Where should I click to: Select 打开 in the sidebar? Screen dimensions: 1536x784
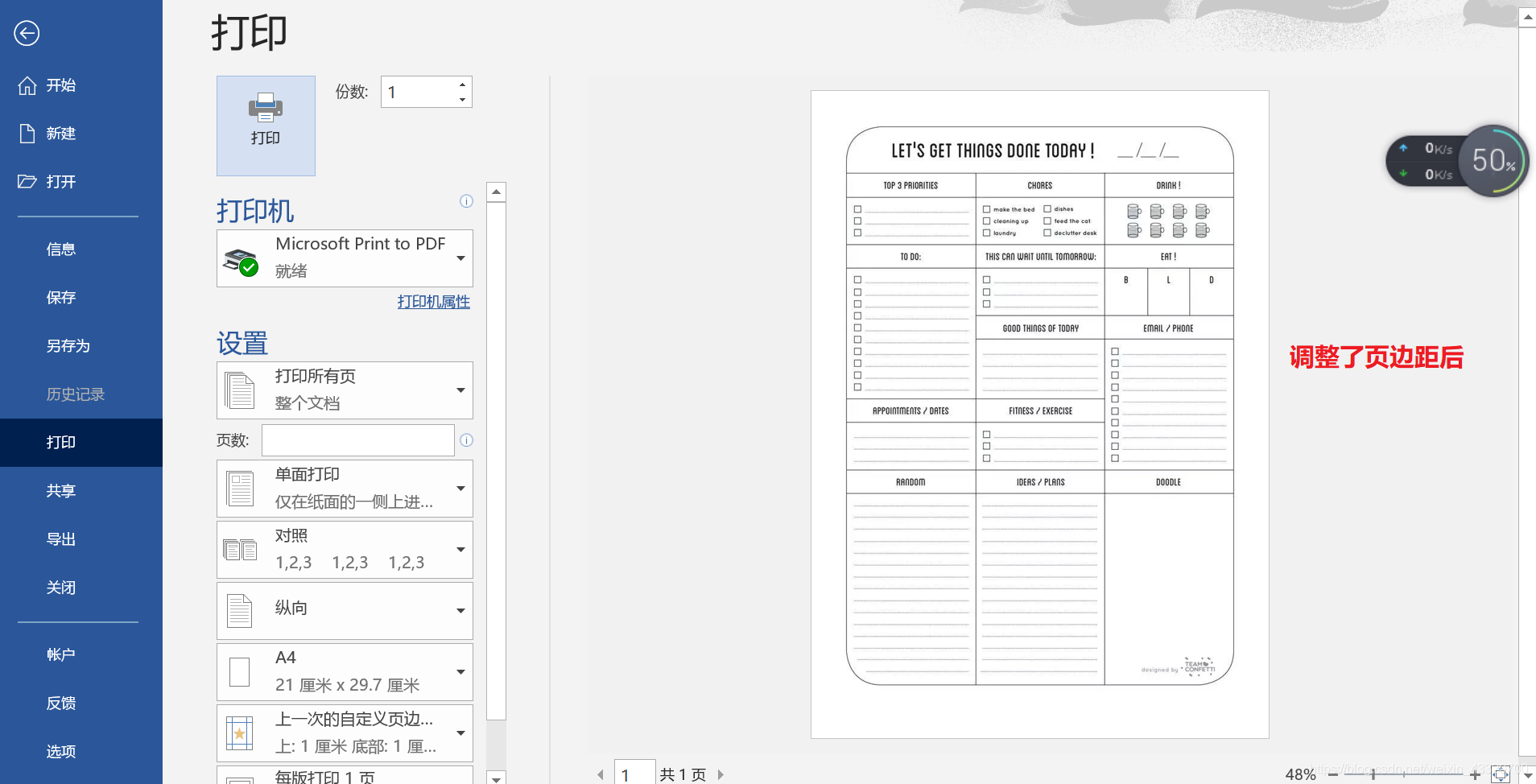[x=81, y=182]
